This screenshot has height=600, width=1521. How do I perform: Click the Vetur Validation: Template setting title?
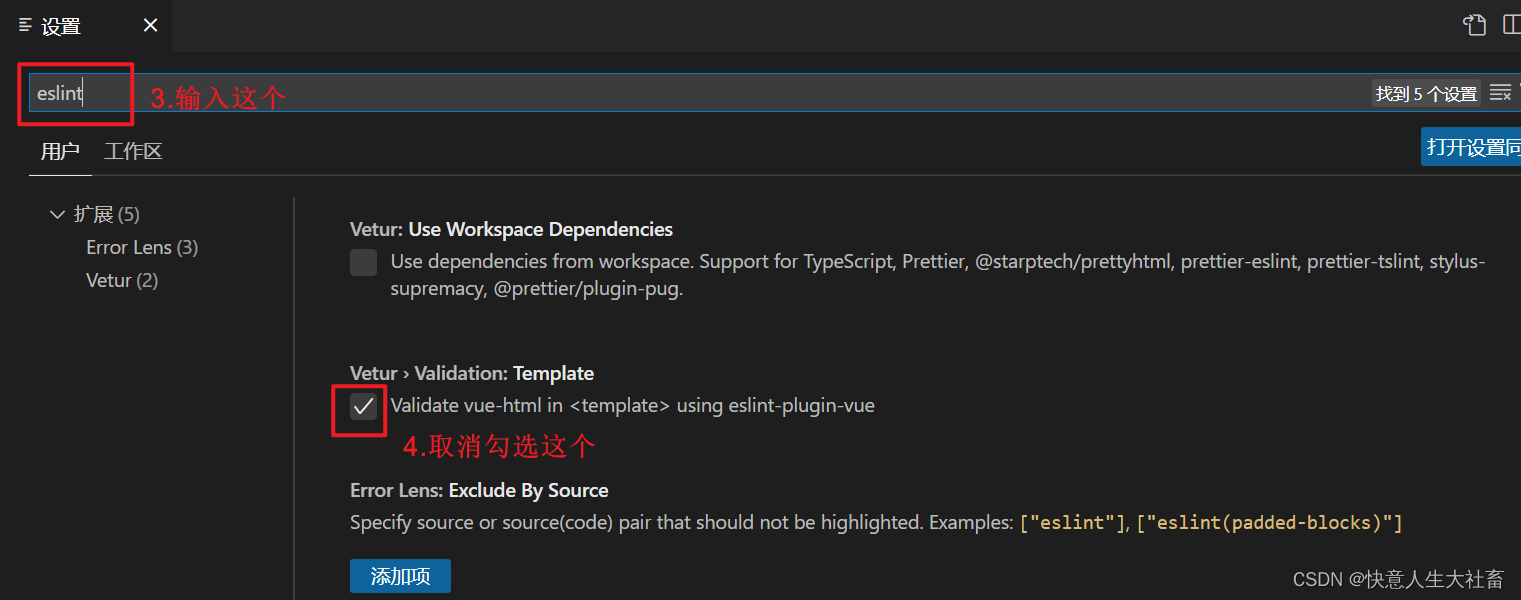472,373
